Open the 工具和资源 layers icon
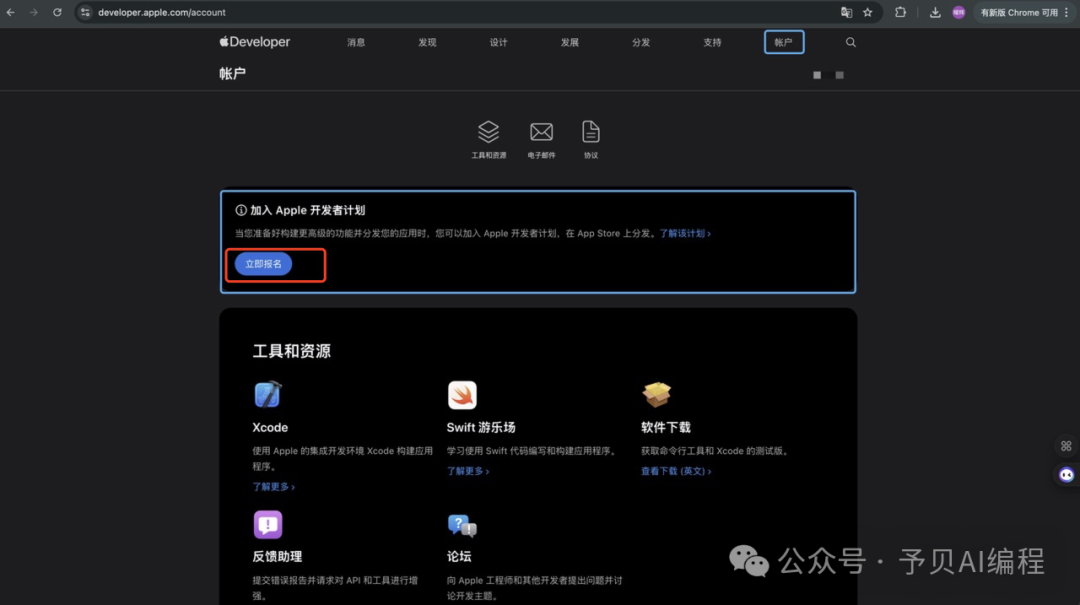 (x=488, y=132)
